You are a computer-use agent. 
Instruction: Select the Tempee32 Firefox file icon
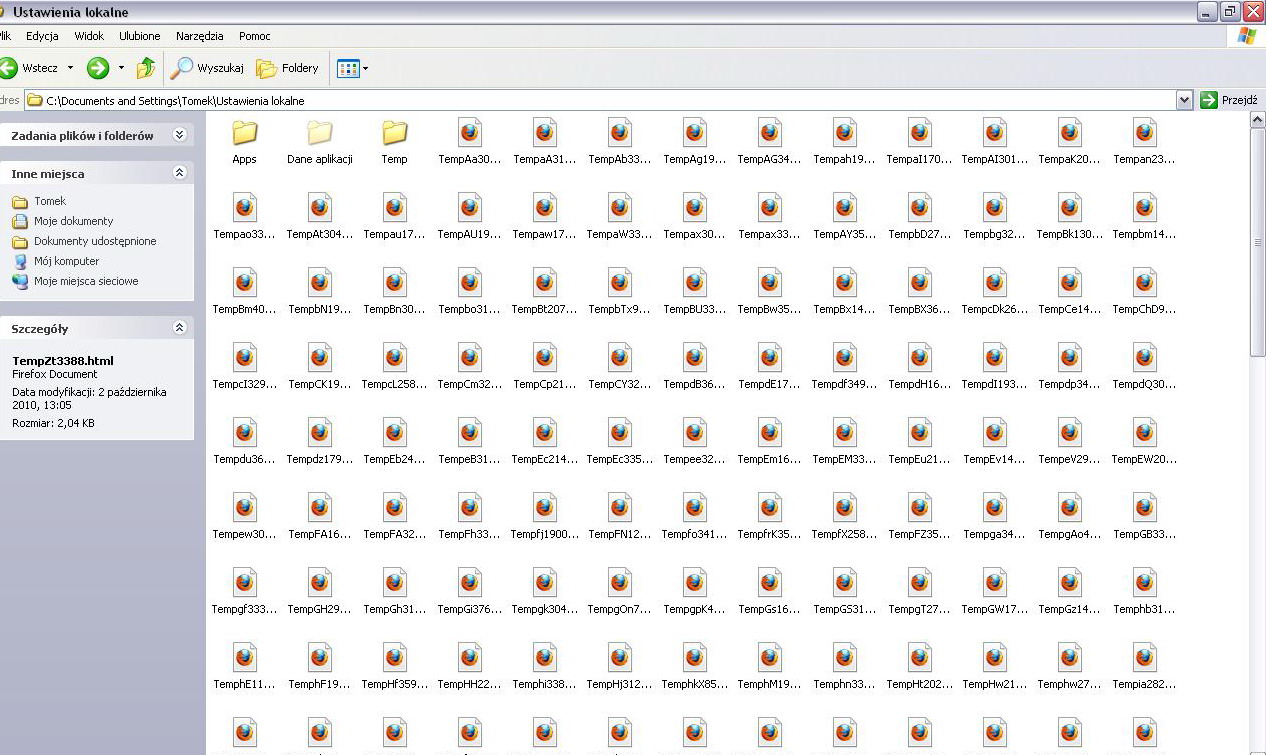(695, 432)
